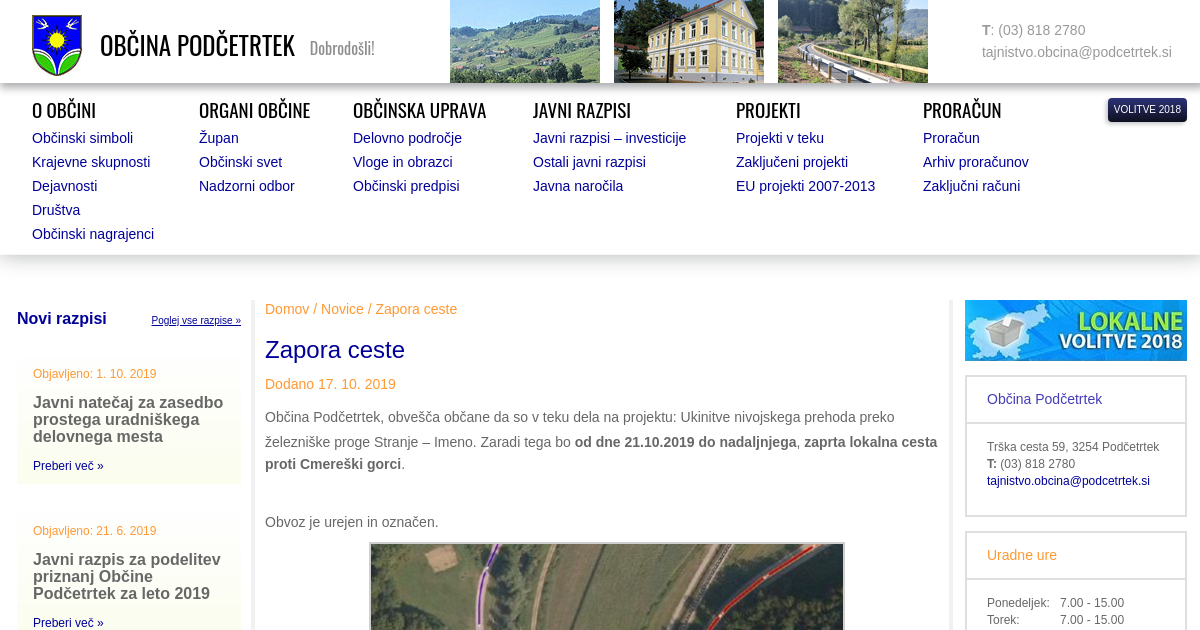This screenshot has height=630, width=1200.
Task: Click the sidebar tajnistvo email address link
Action: click(1068, 481)
